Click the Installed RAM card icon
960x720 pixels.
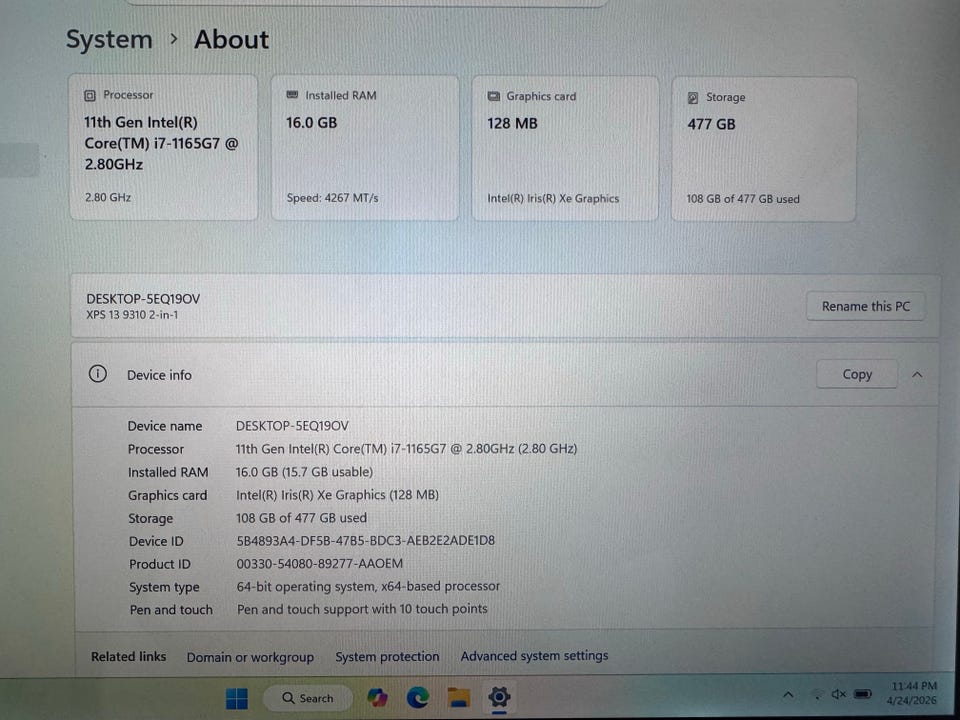pos(293,95)
